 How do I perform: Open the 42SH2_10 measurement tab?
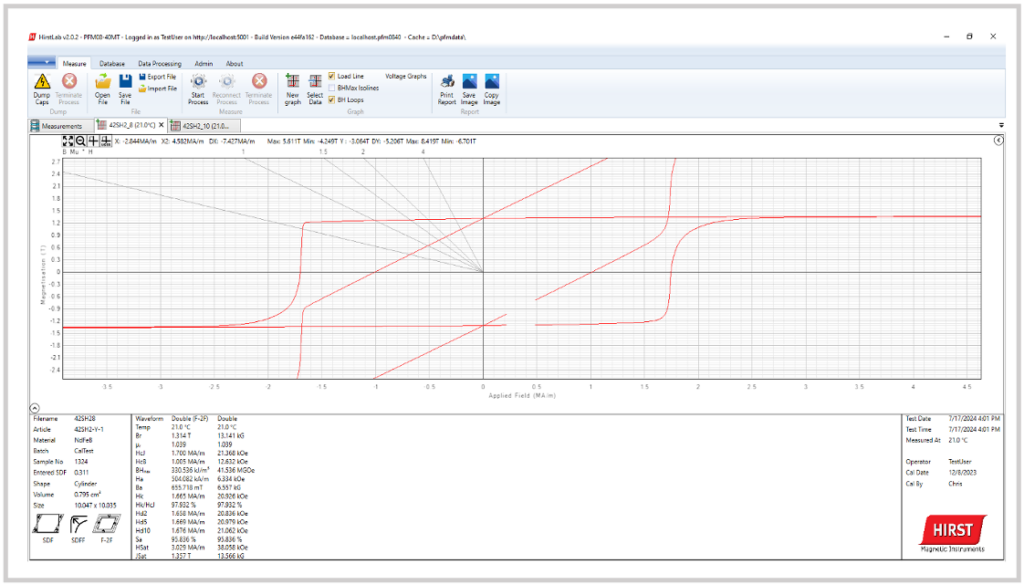202,126
